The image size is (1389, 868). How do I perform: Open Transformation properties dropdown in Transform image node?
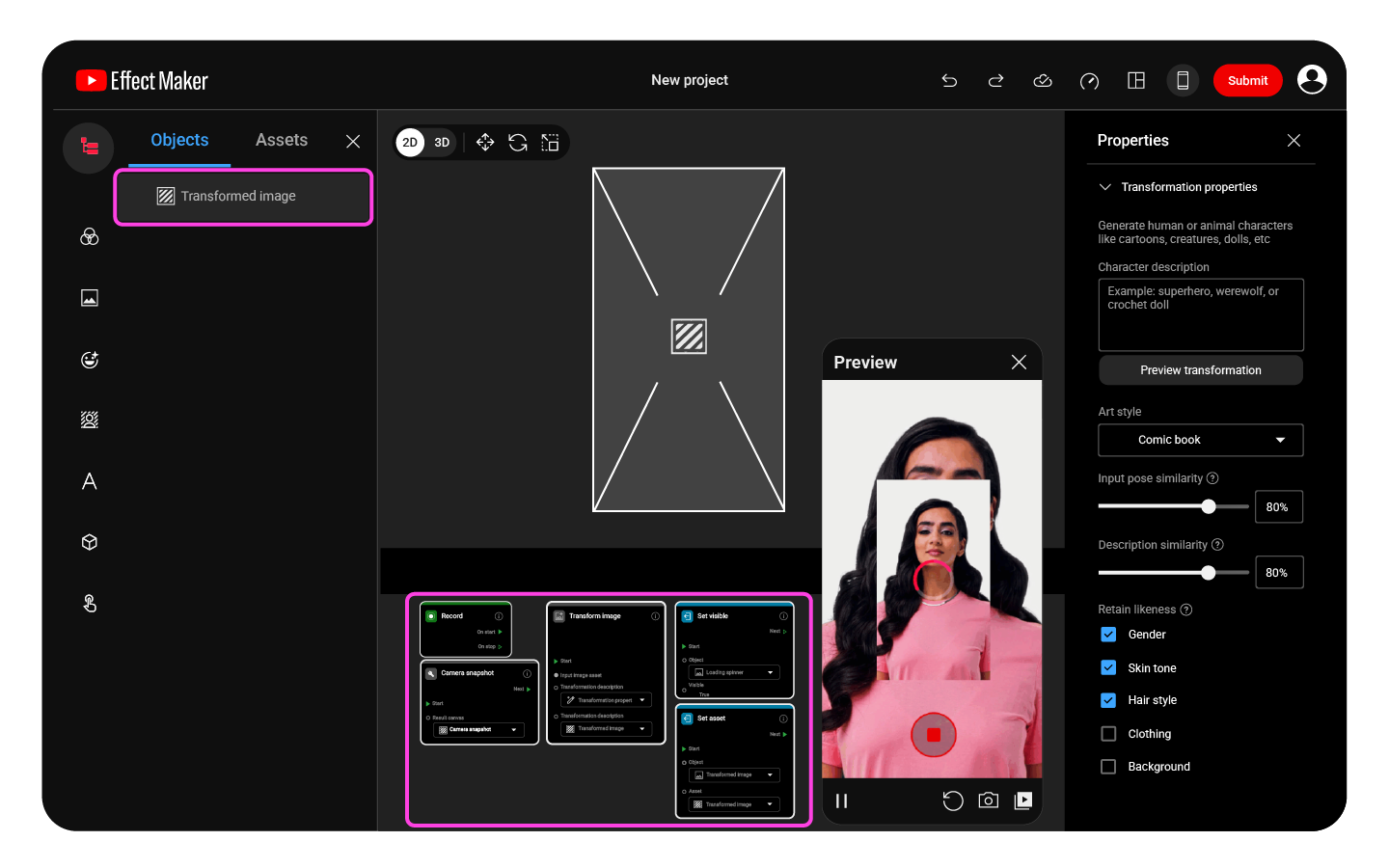607,700
